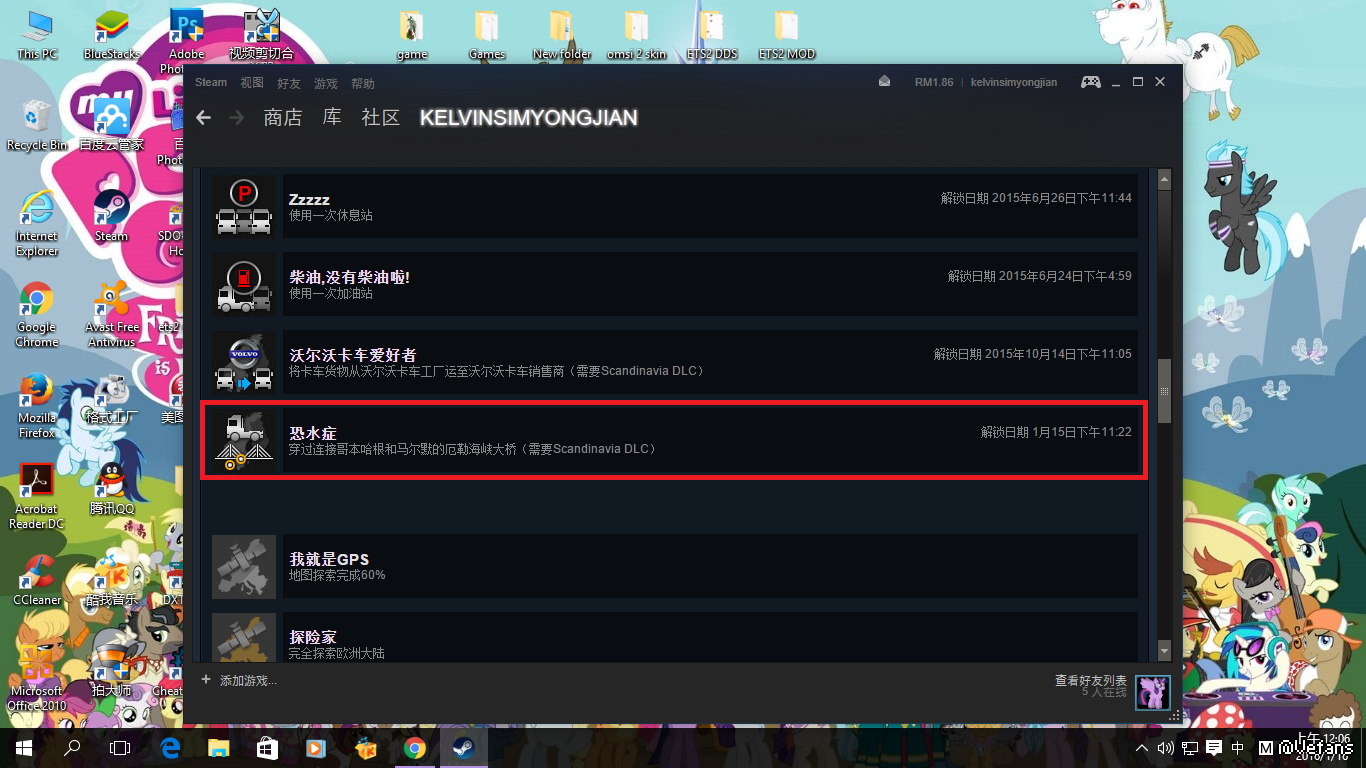The height and width of the screenshot is (768, 1366).
Task: Open the Steam menu in the menu bar
Action: pos(211,83)
